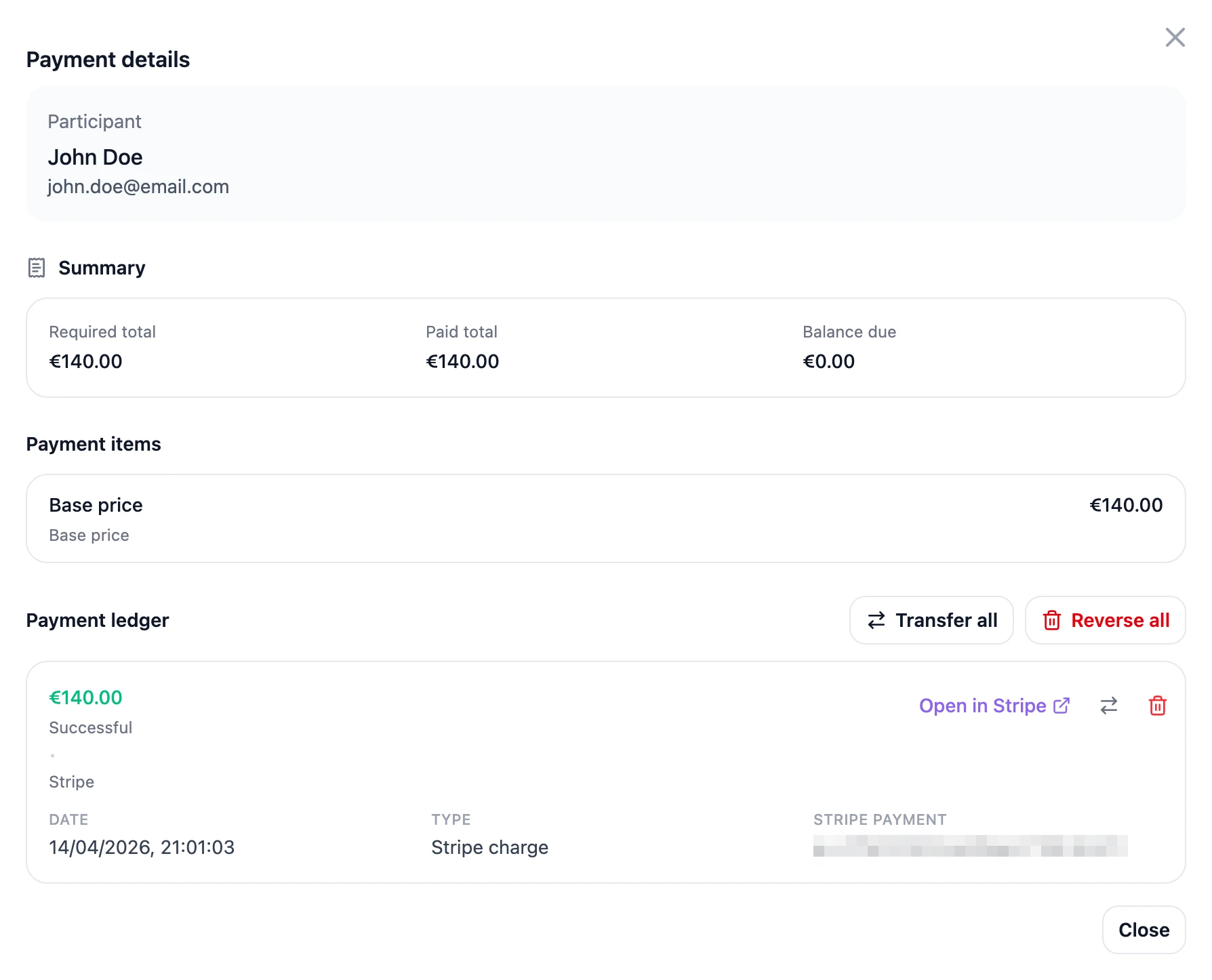Click the Paid total value €140.00
The width and height of the screenshot is (1212, 980).
[462, 361]
